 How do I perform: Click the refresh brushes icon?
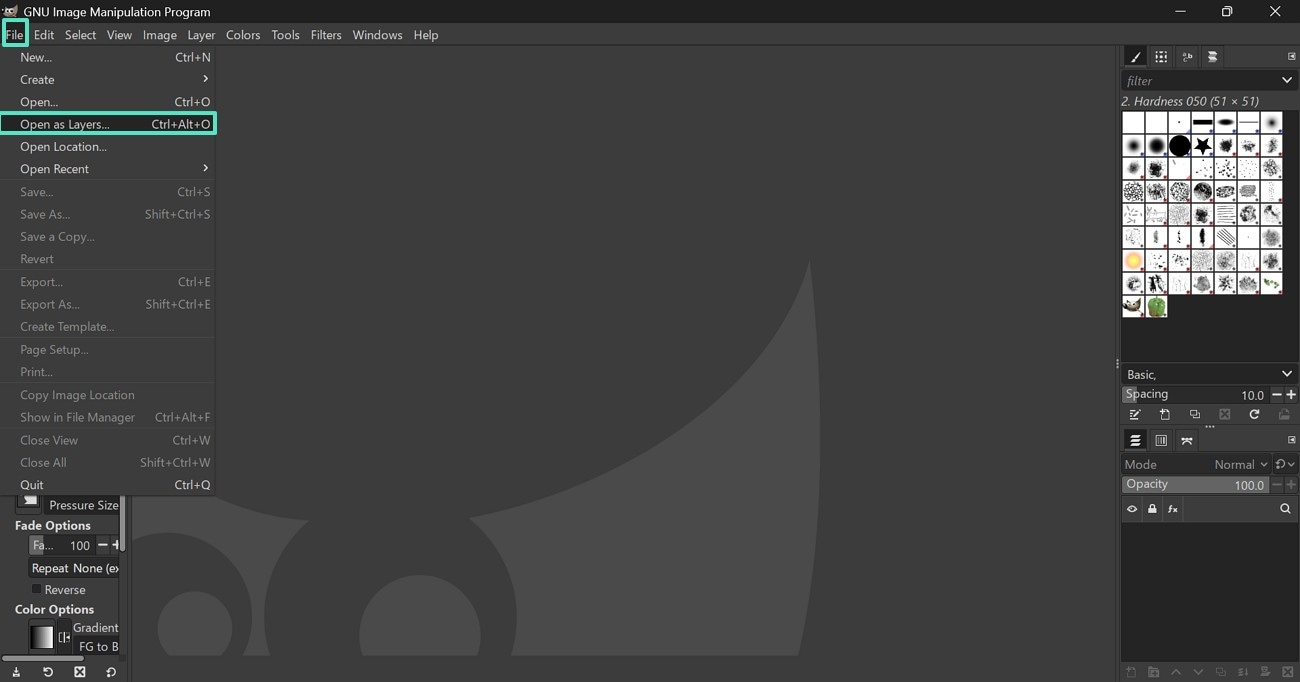1254,414
